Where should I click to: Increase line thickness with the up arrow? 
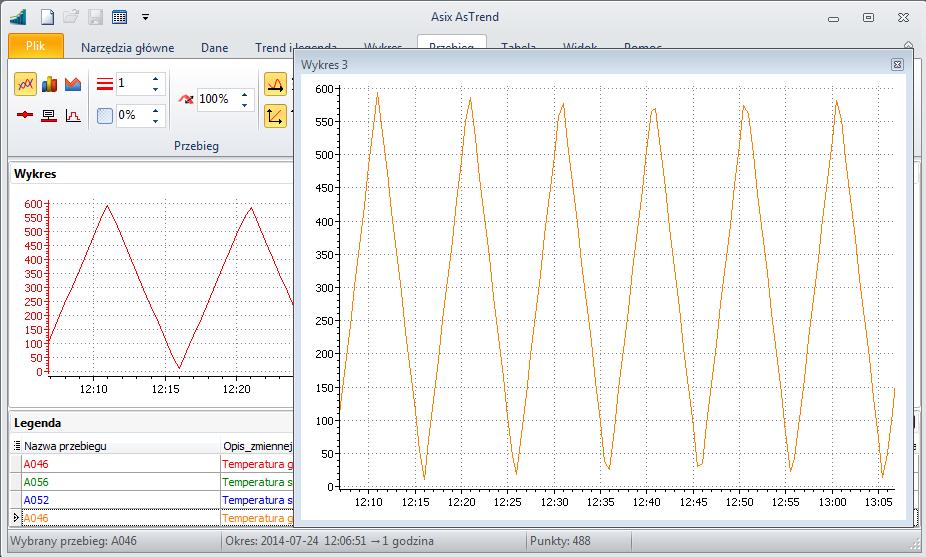pos(155,79)
